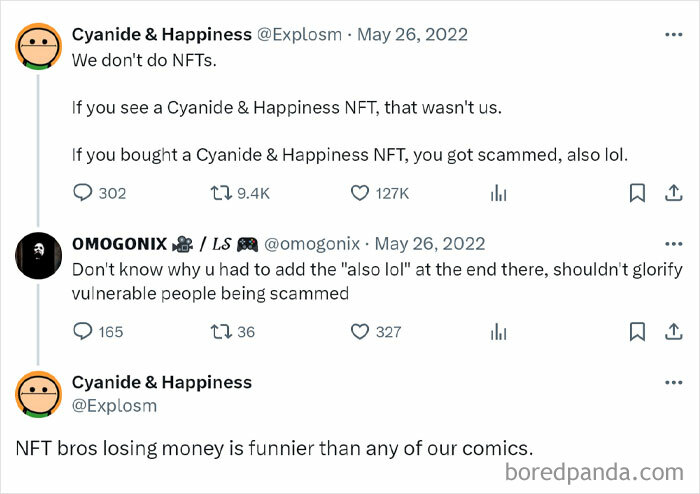Share the first Cyanide & Happiness tweet
Screen dimensions: 700x494
[673, 193]
